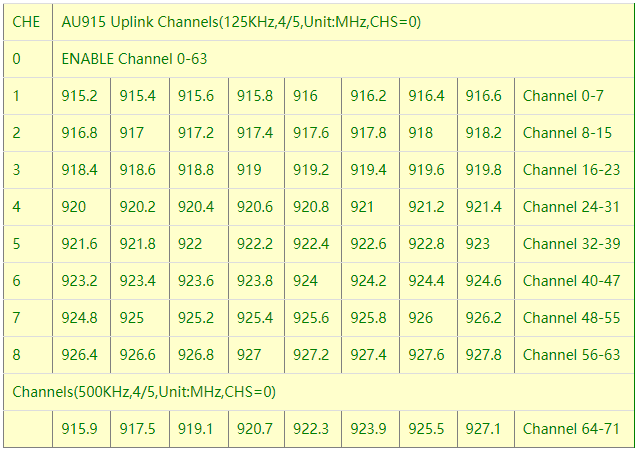Select the 920.6 value

255,207
